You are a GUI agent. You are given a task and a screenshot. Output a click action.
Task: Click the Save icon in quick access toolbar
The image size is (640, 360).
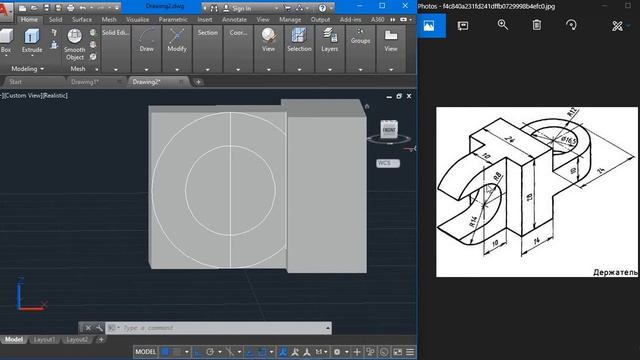pyautogui.click(x=46, y=8)
